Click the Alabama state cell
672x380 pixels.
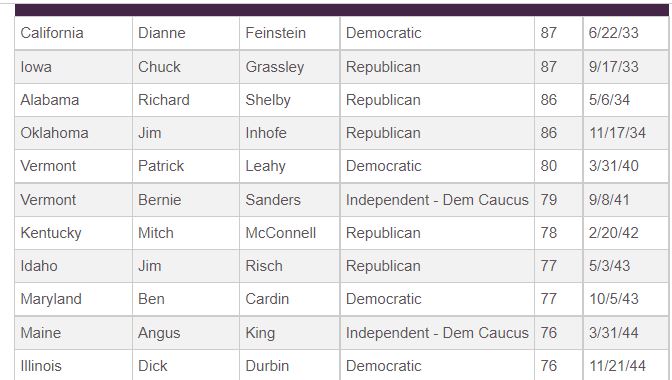(x=73, y=100)
